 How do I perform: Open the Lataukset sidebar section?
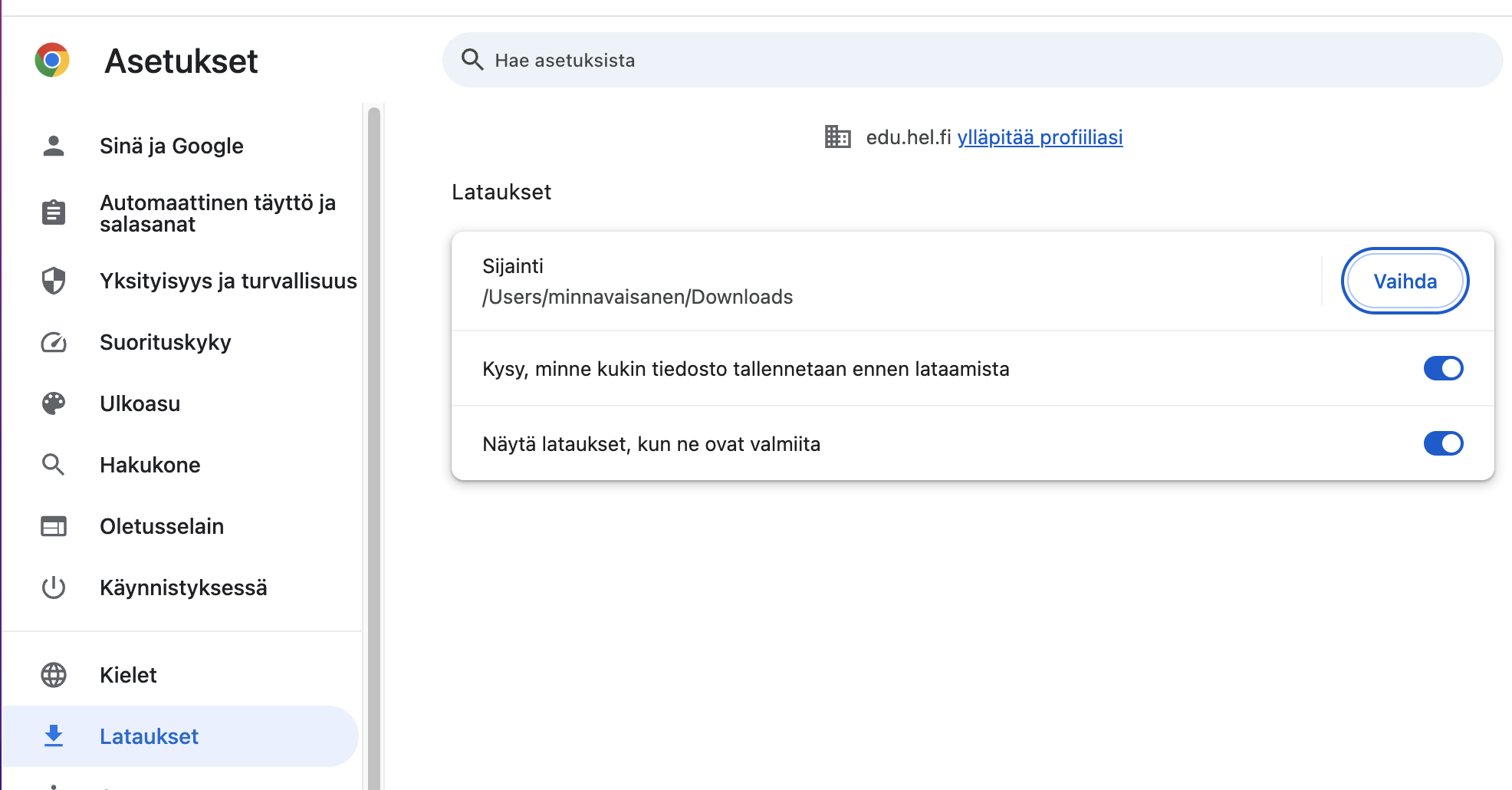[149, 736]
